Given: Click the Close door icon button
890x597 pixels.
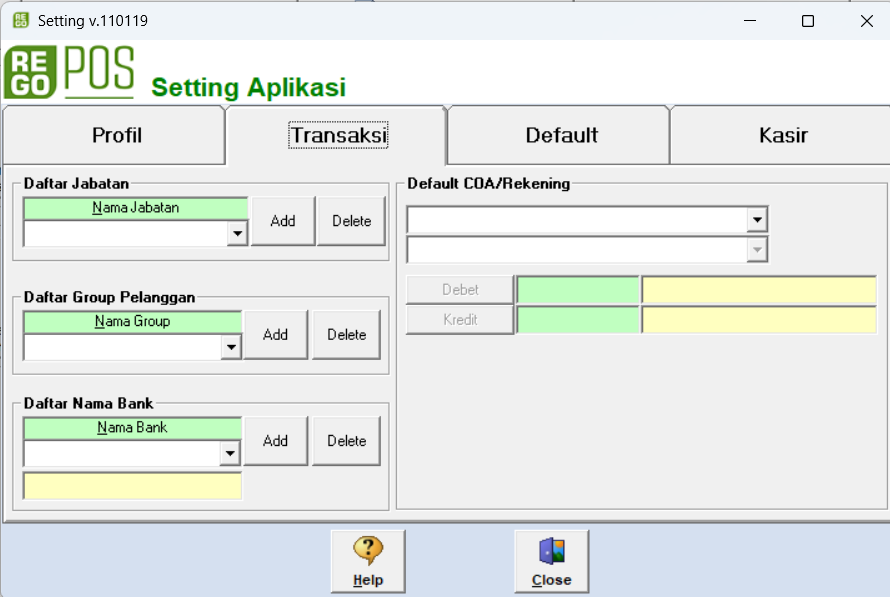Looking at the screenshot, I should (x=551, y=561).
